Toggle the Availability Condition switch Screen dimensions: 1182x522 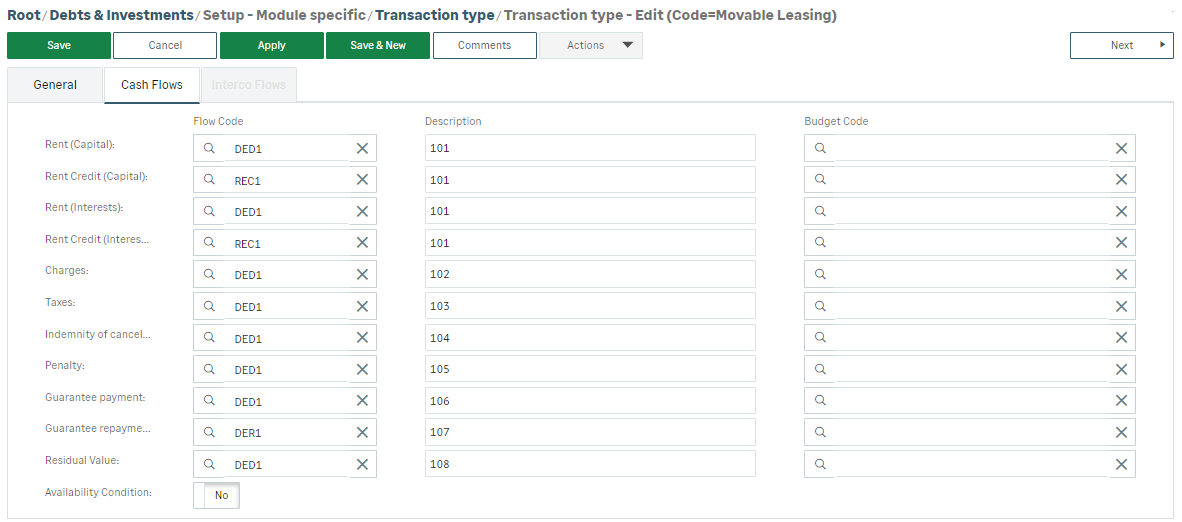click(216, 495)
